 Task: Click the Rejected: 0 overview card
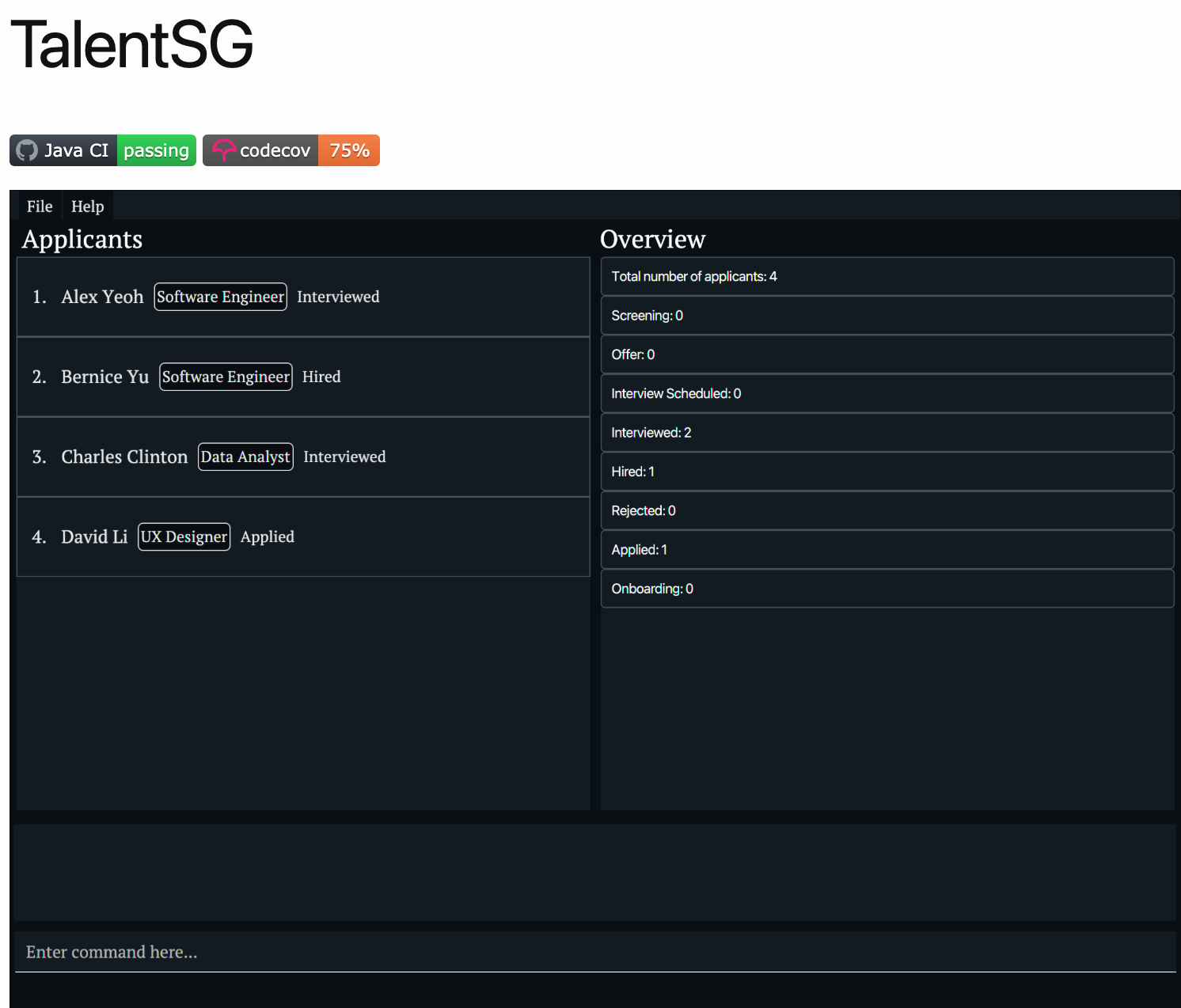coord(887,510)
